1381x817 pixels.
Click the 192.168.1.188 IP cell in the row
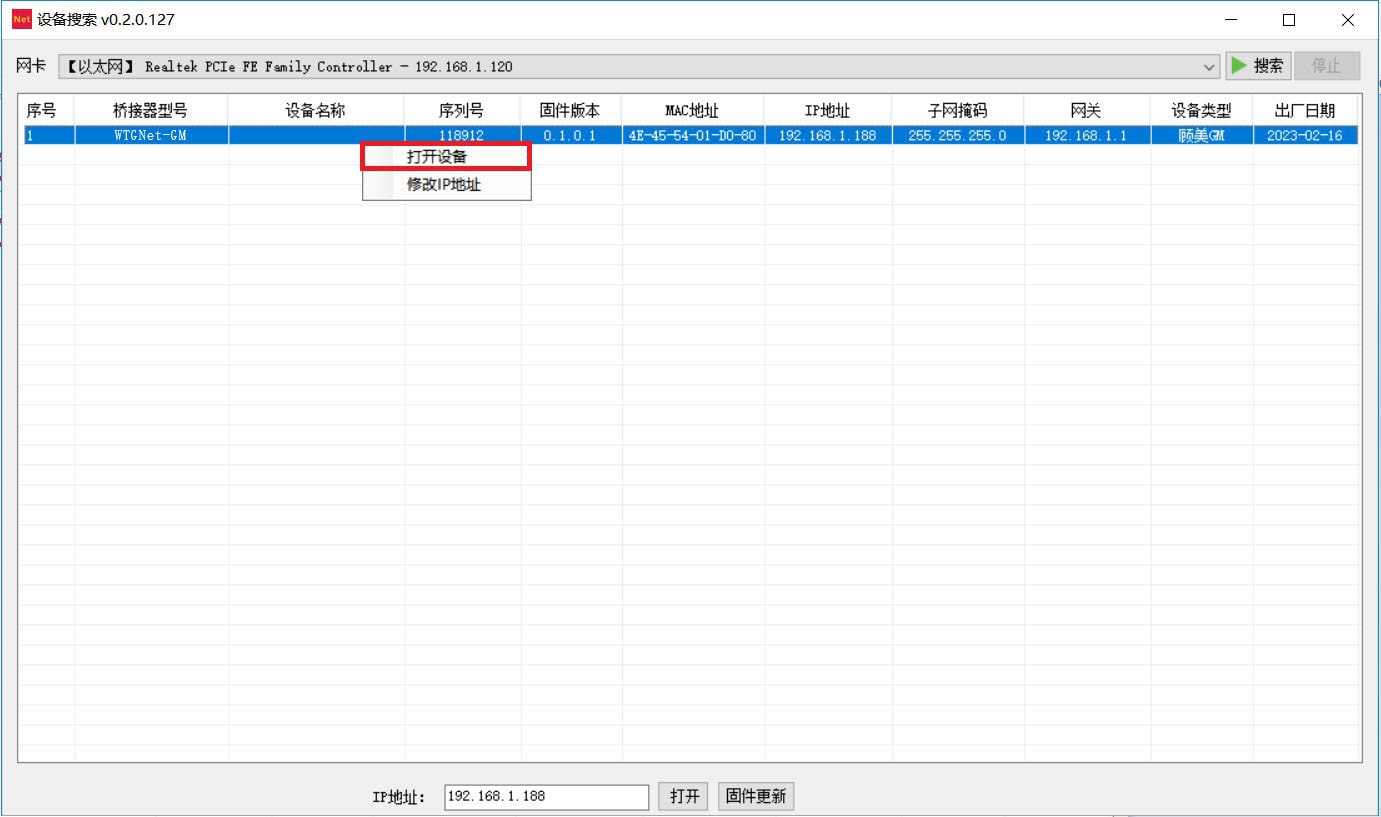click(x=827, y=136)
